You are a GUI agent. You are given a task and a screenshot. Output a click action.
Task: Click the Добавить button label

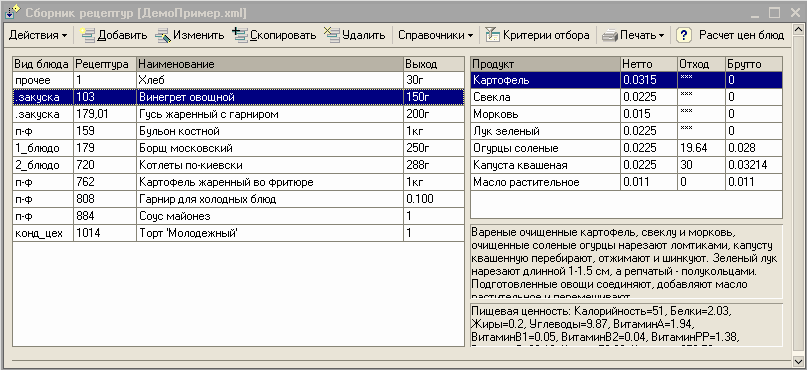pyautogui.click(x=122, y=35)
